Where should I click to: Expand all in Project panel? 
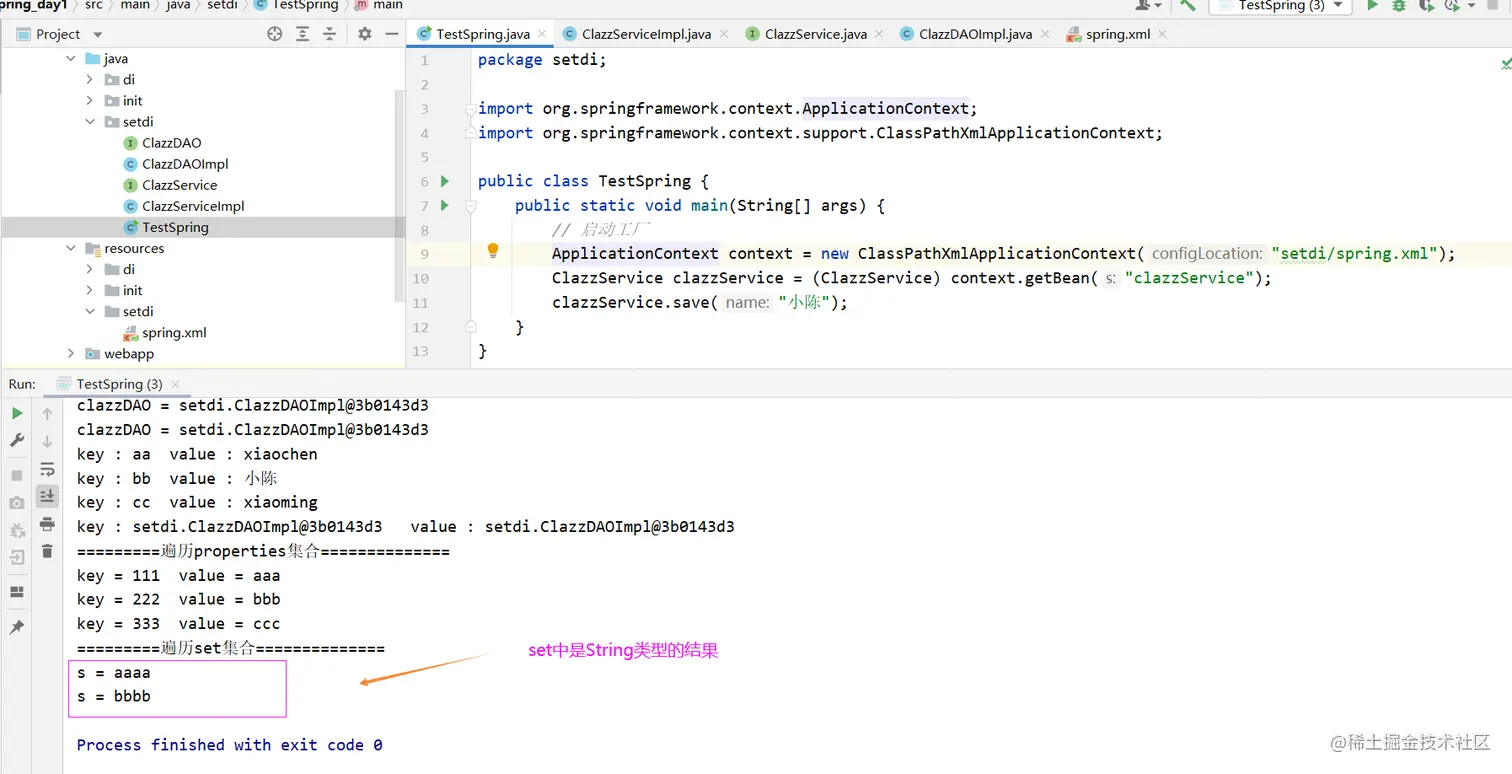click(302, 34)
